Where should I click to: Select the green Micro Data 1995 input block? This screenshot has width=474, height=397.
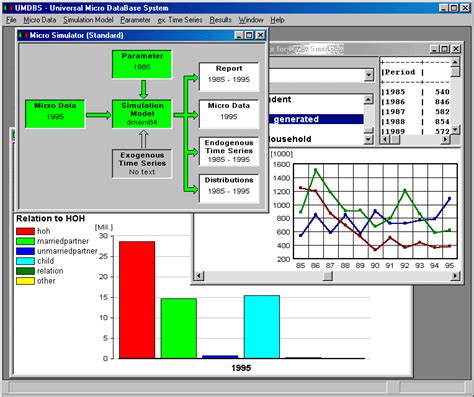(55, 114)
